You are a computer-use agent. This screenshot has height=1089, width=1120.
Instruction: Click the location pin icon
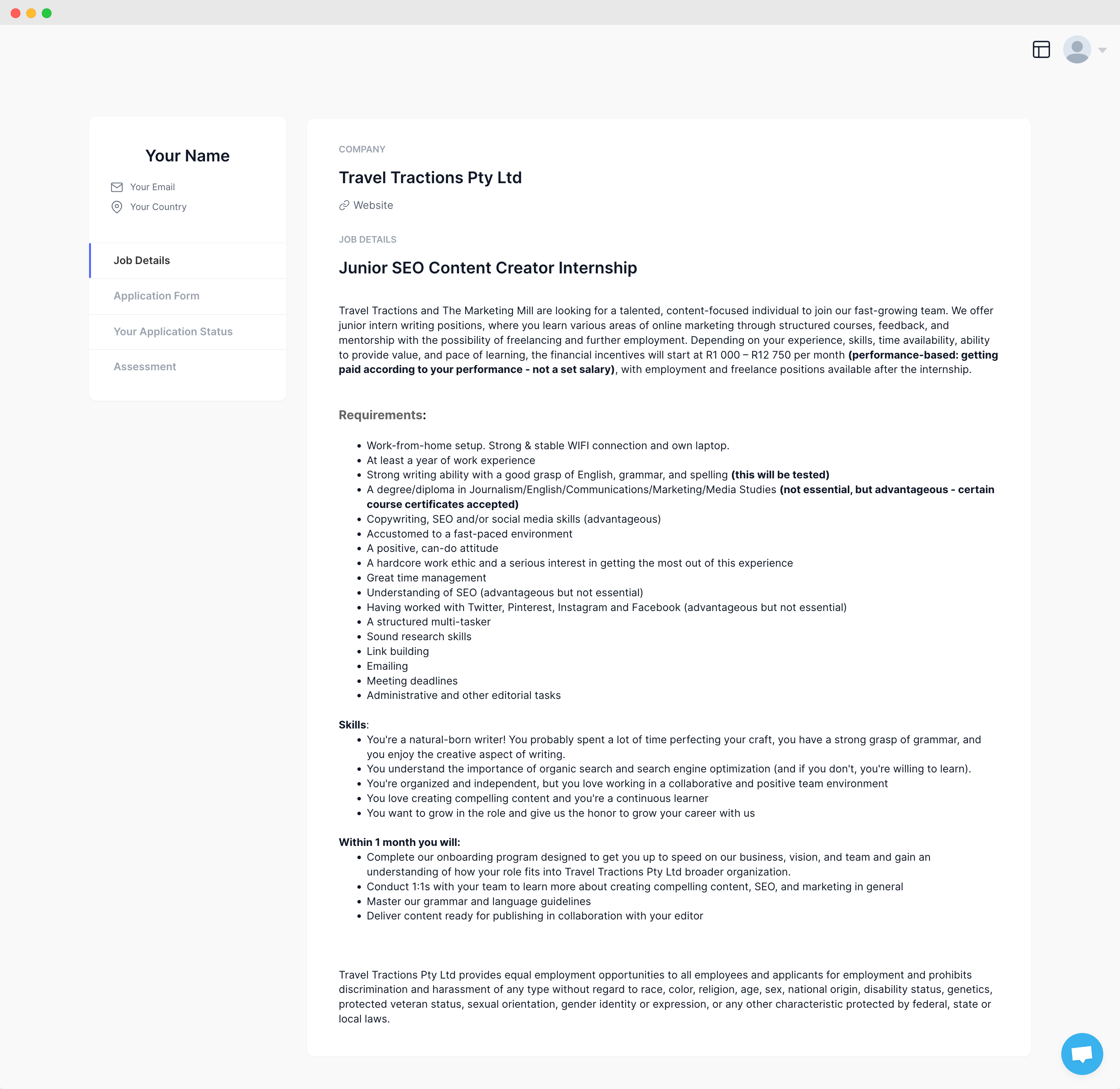117,207
